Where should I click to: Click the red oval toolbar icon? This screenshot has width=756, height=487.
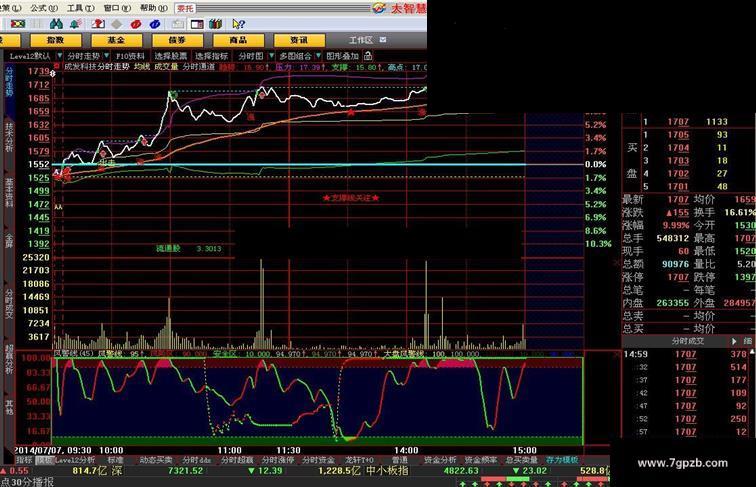136,24
